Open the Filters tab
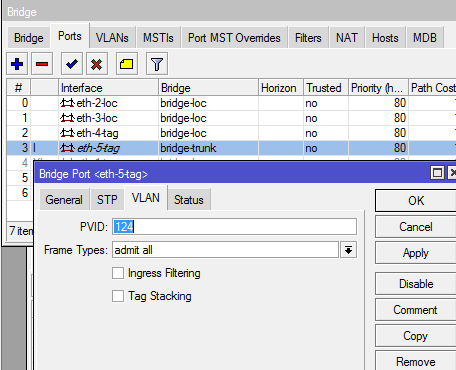The width and height of the screenshot is (456, 370). 308,38
